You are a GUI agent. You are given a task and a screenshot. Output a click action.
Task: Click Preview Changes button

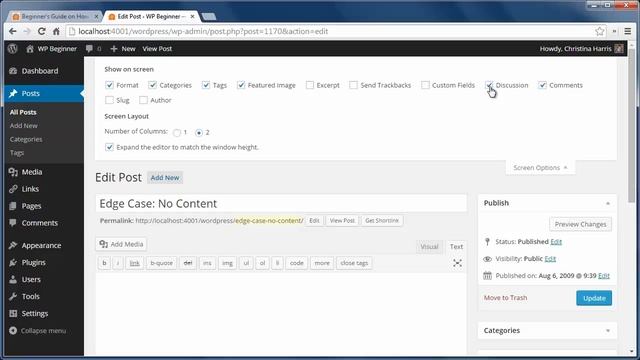(x=580, y=224)
